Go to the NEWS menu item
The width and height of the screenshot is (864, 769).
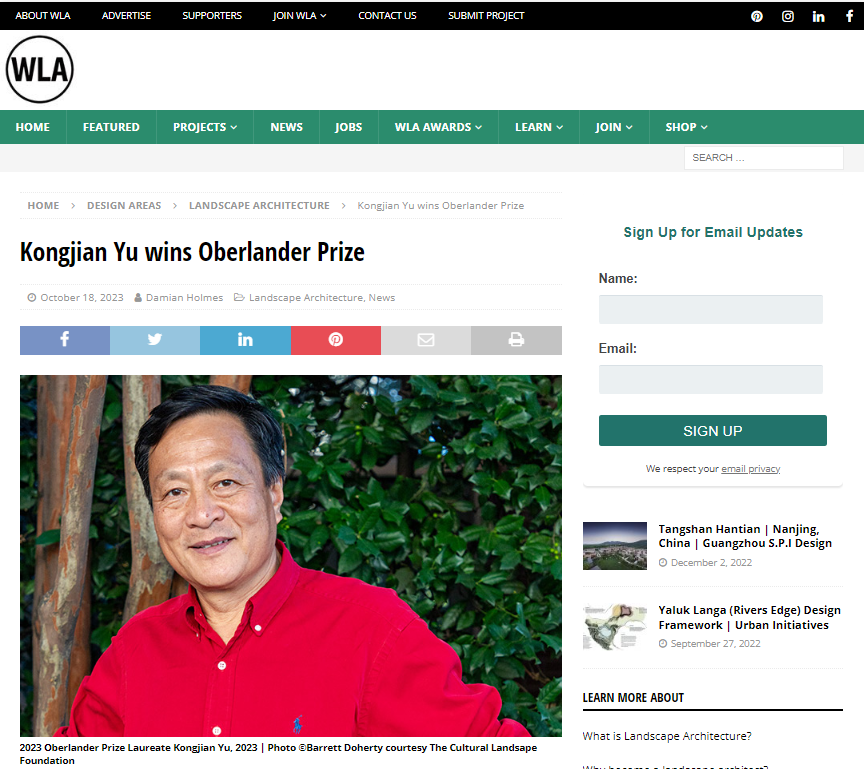point(287,127)
